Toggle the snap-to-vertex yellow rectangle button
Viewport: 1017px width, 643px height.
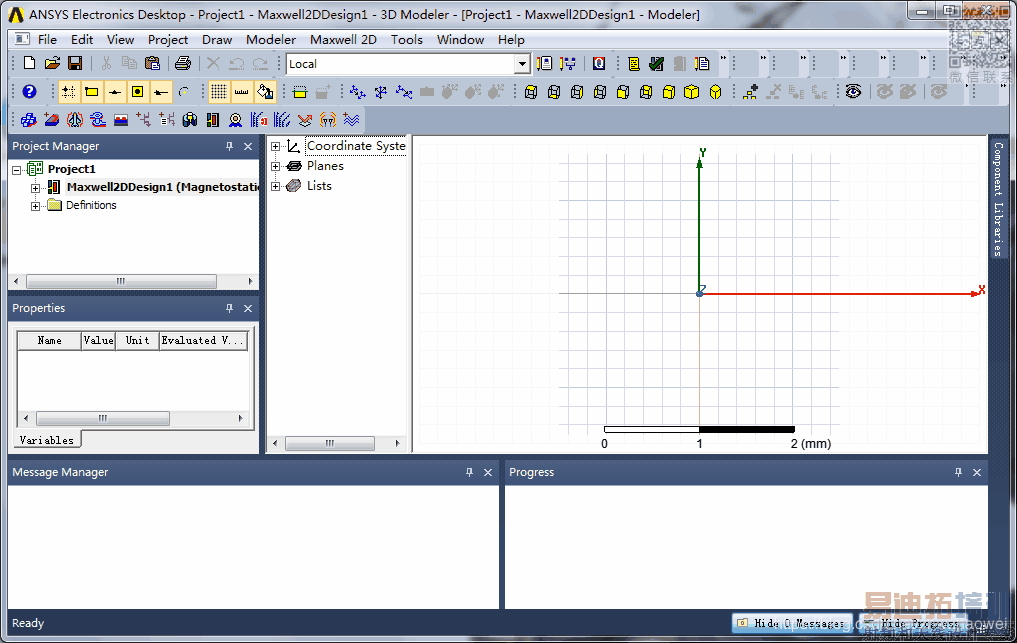coord(91,91)
